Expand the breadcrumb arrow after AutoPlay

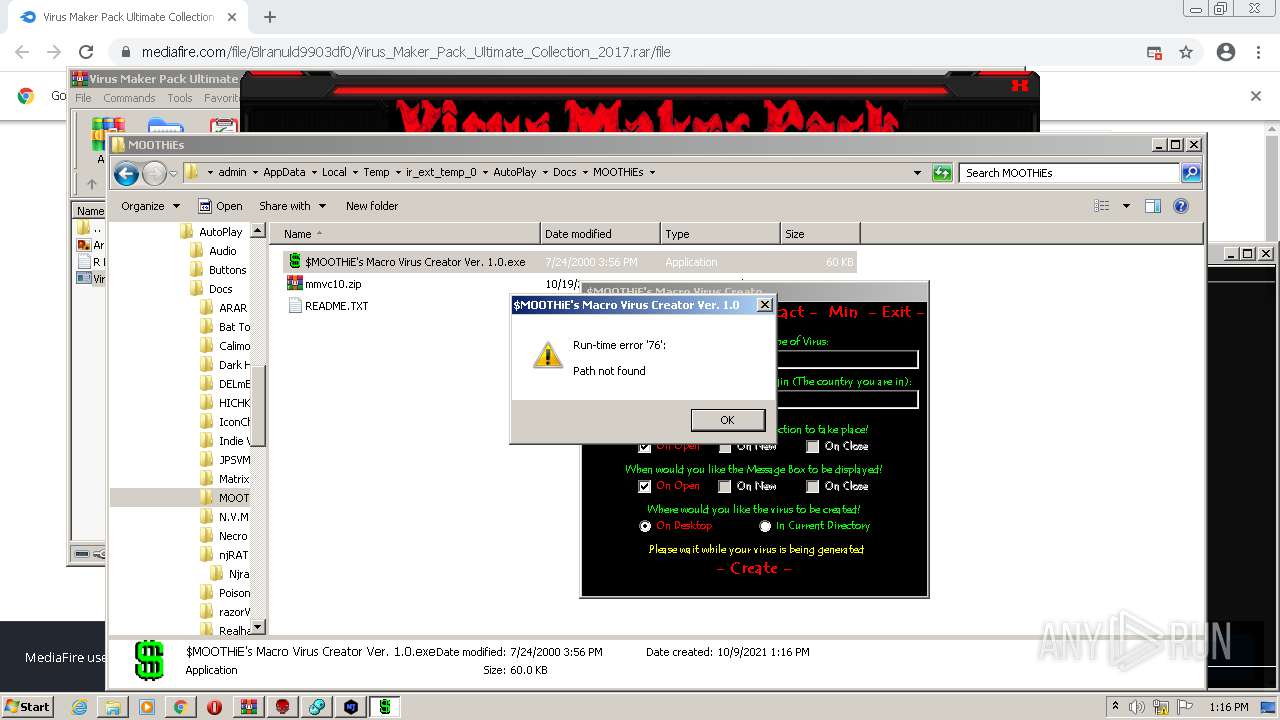(x=545, y=172)
